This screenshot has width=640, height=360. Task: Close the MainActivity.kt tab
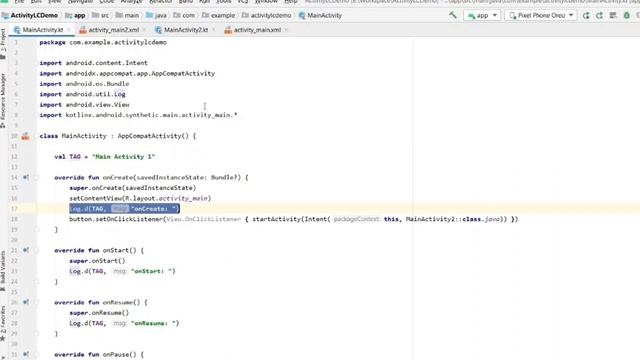(x=69, y=30)
